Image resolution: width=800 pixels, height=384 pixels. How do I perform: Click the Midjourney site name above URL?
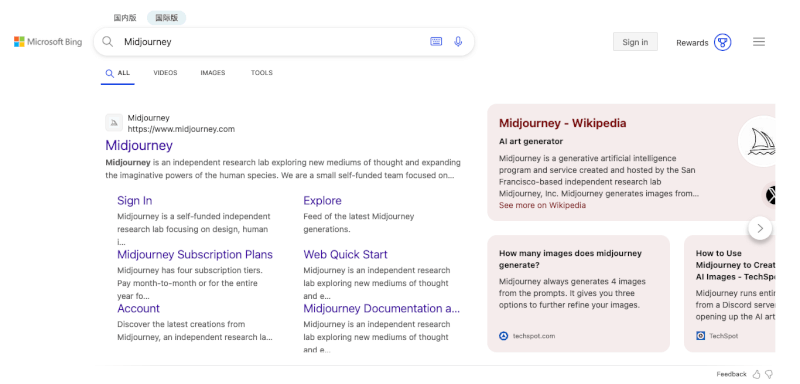coord(148,118)
